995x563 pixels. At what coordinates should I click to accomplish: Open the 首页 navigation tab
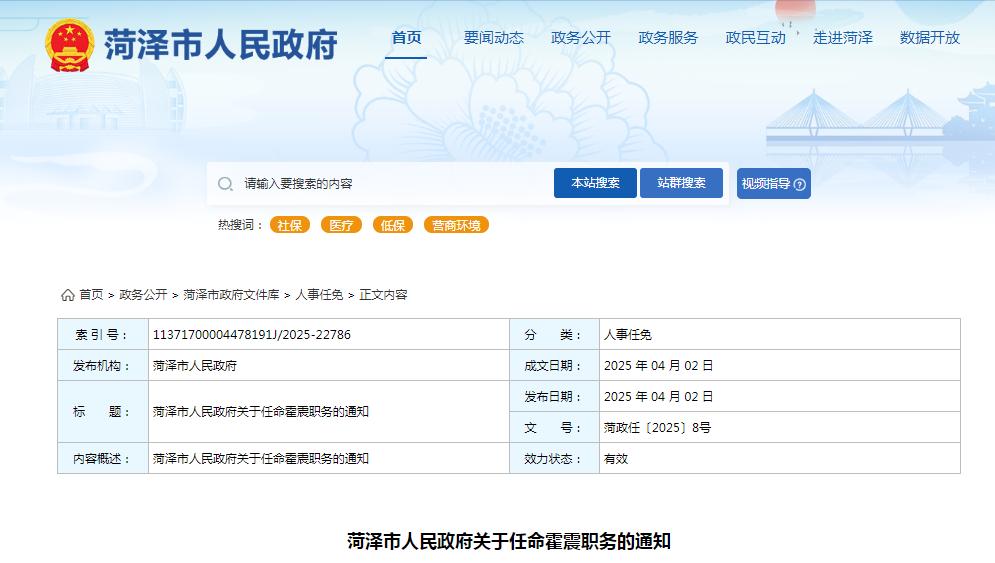[x=406, y=38]
